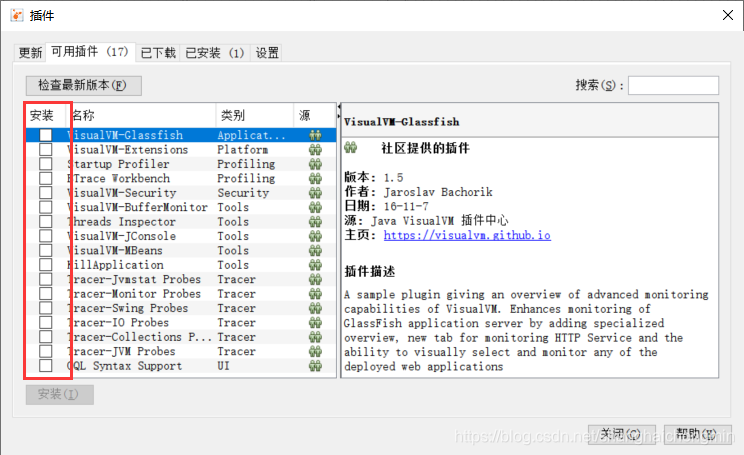The image size is (744, 455).
Task: Click the community plugin icon in details pane
Action: coord(351,148)
